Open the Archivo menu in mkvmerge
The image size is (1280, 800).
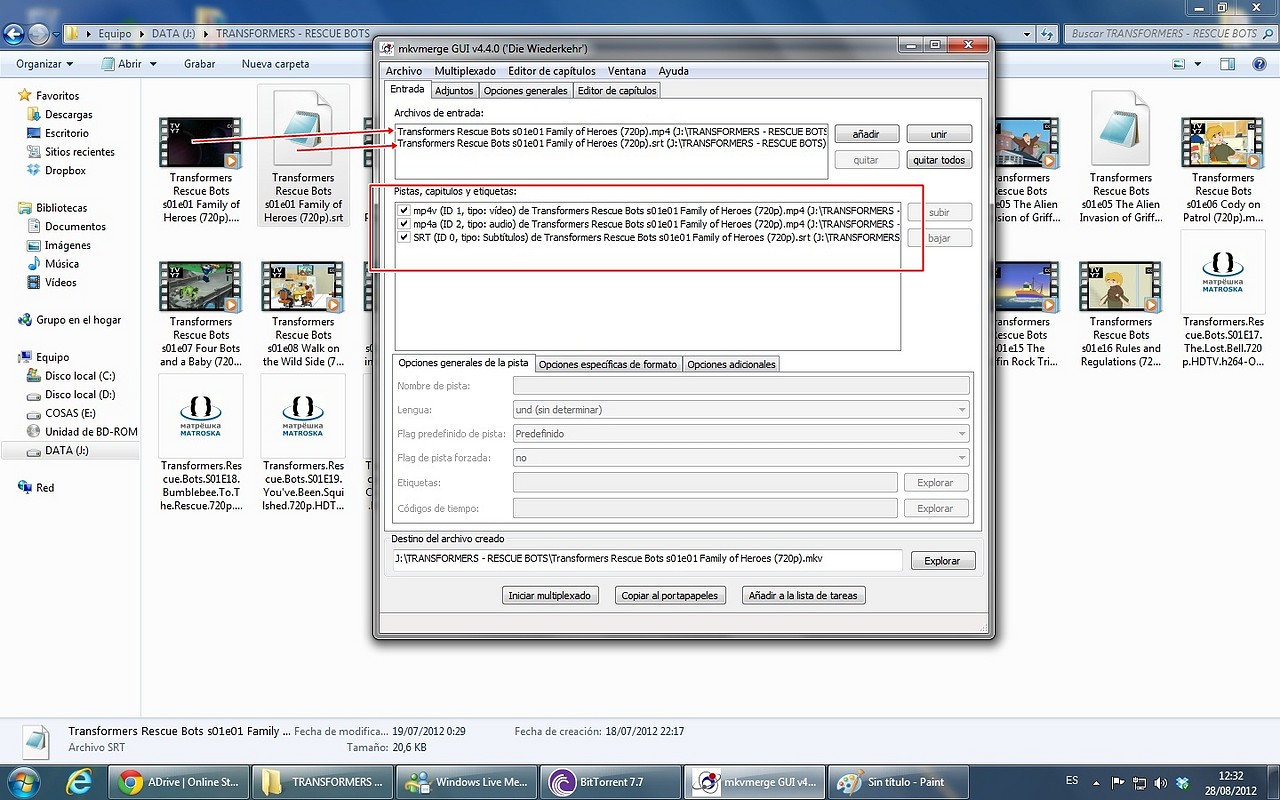(x=404, y=71)
